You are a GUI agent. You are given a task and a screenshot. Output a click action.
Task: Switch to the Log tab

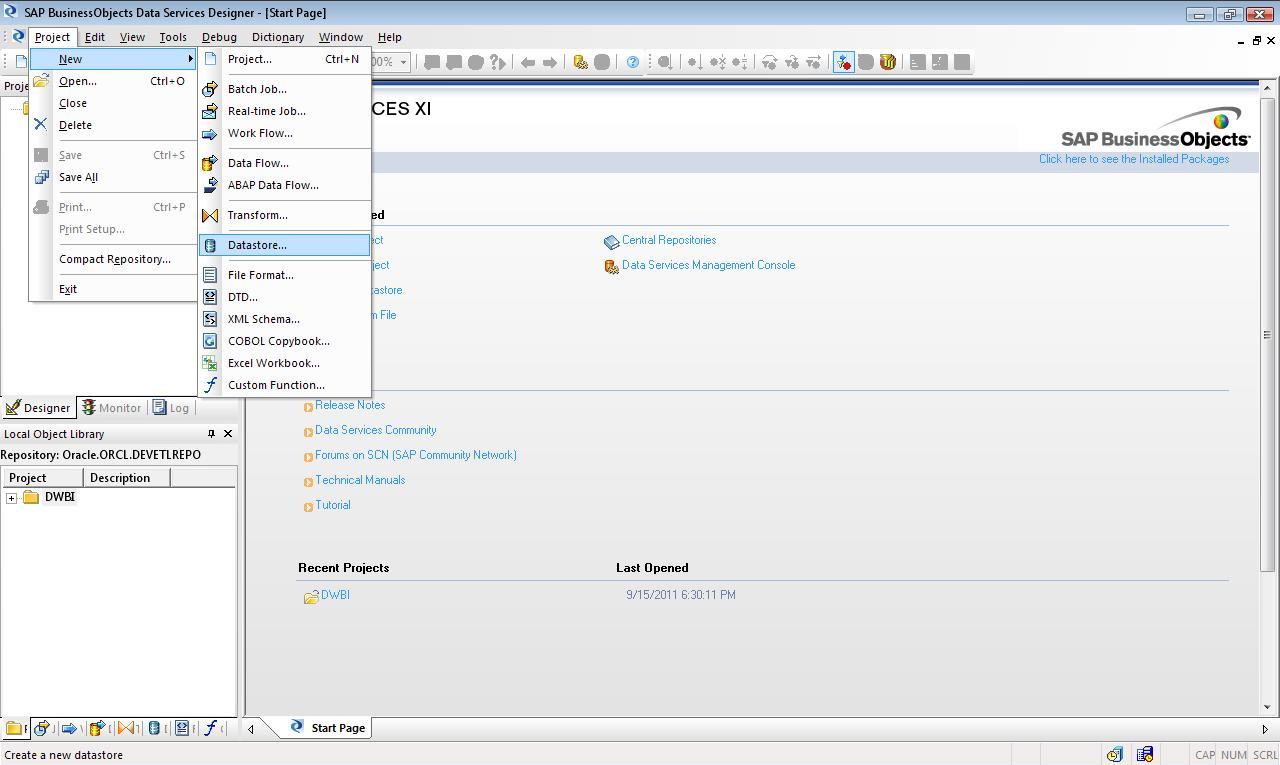point(171,408)
